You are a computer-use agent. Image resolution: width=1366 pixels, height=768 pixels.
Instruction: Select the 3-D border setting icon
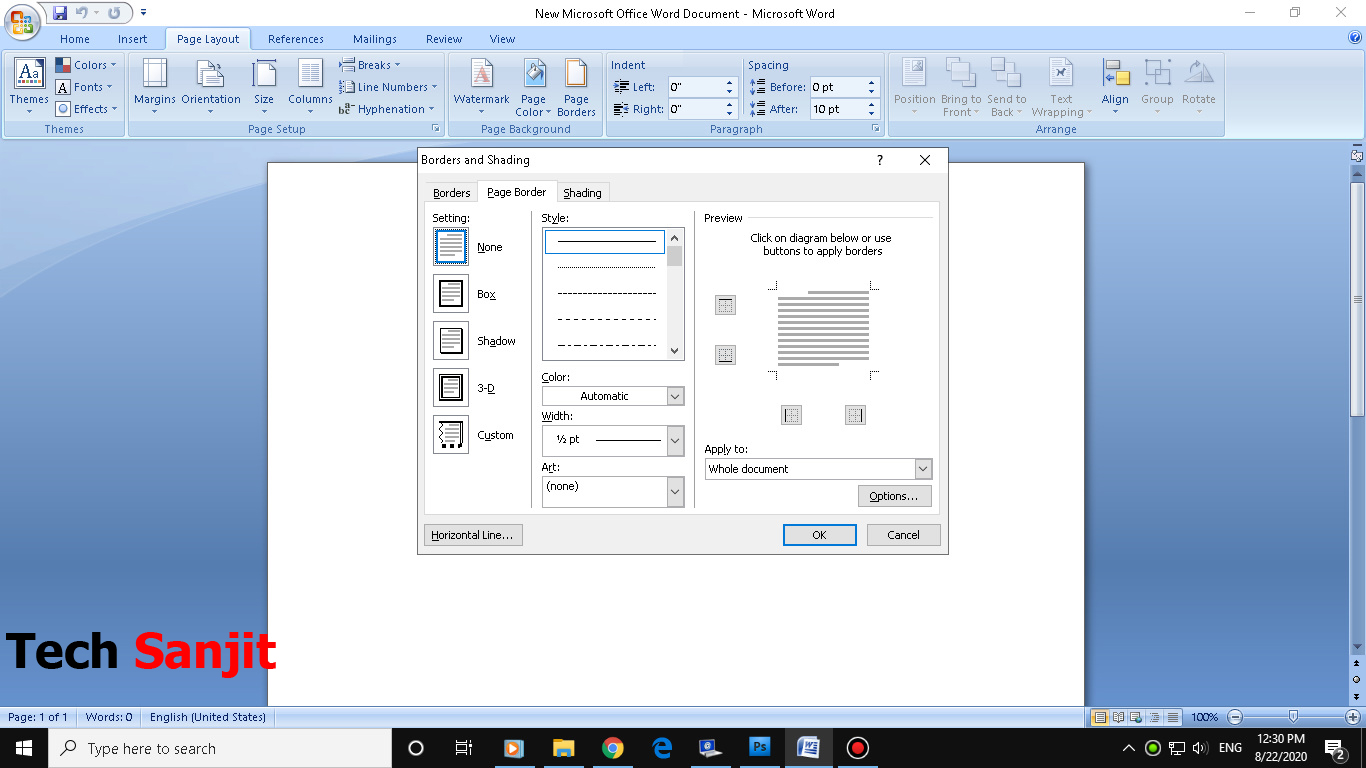tap(450, 388)
